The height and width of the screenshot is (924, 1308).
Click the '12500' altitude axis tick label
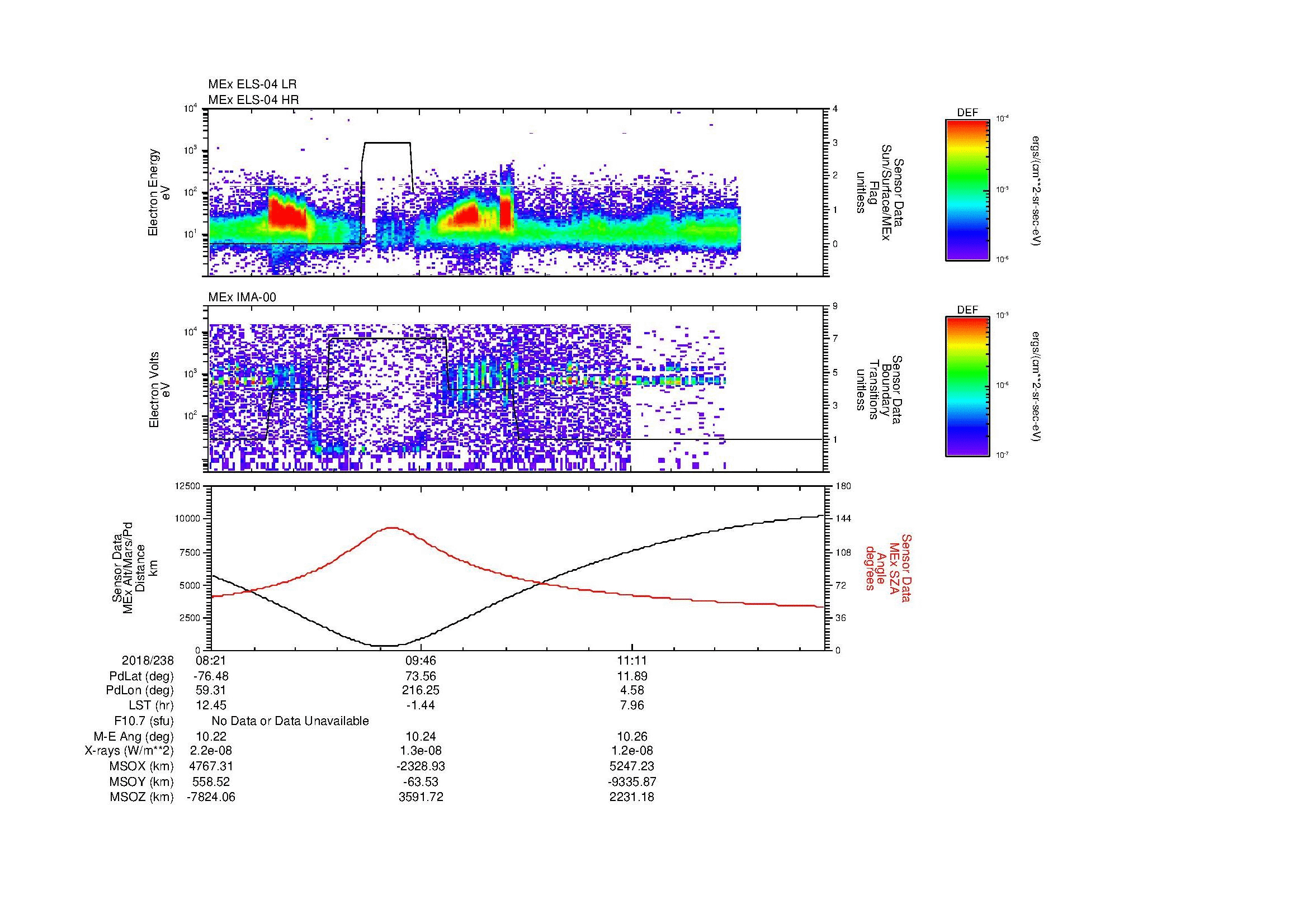188,486
